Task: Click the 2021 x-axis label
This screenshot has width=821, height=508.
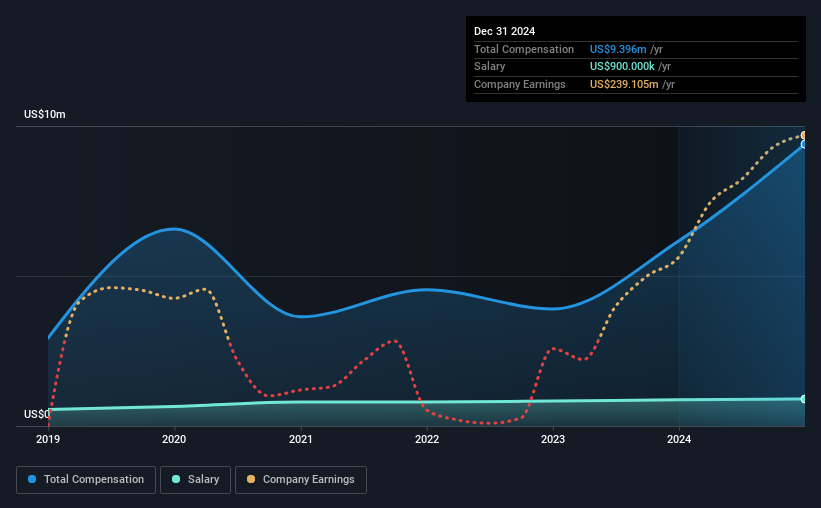Action: point(301,439)
